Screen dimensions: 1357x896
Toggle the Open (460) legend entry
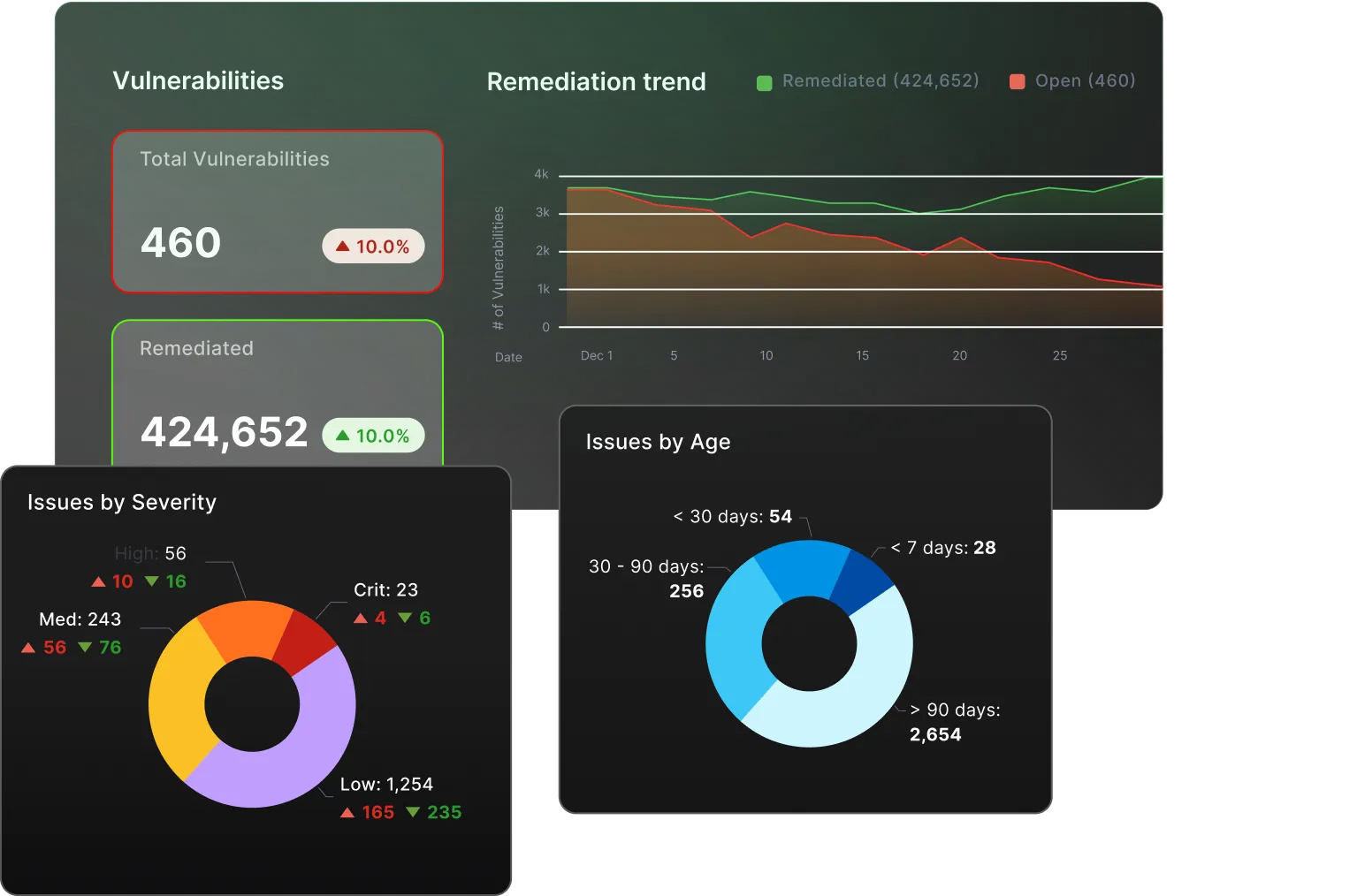pyautogui.click(x=1072, y=80)
